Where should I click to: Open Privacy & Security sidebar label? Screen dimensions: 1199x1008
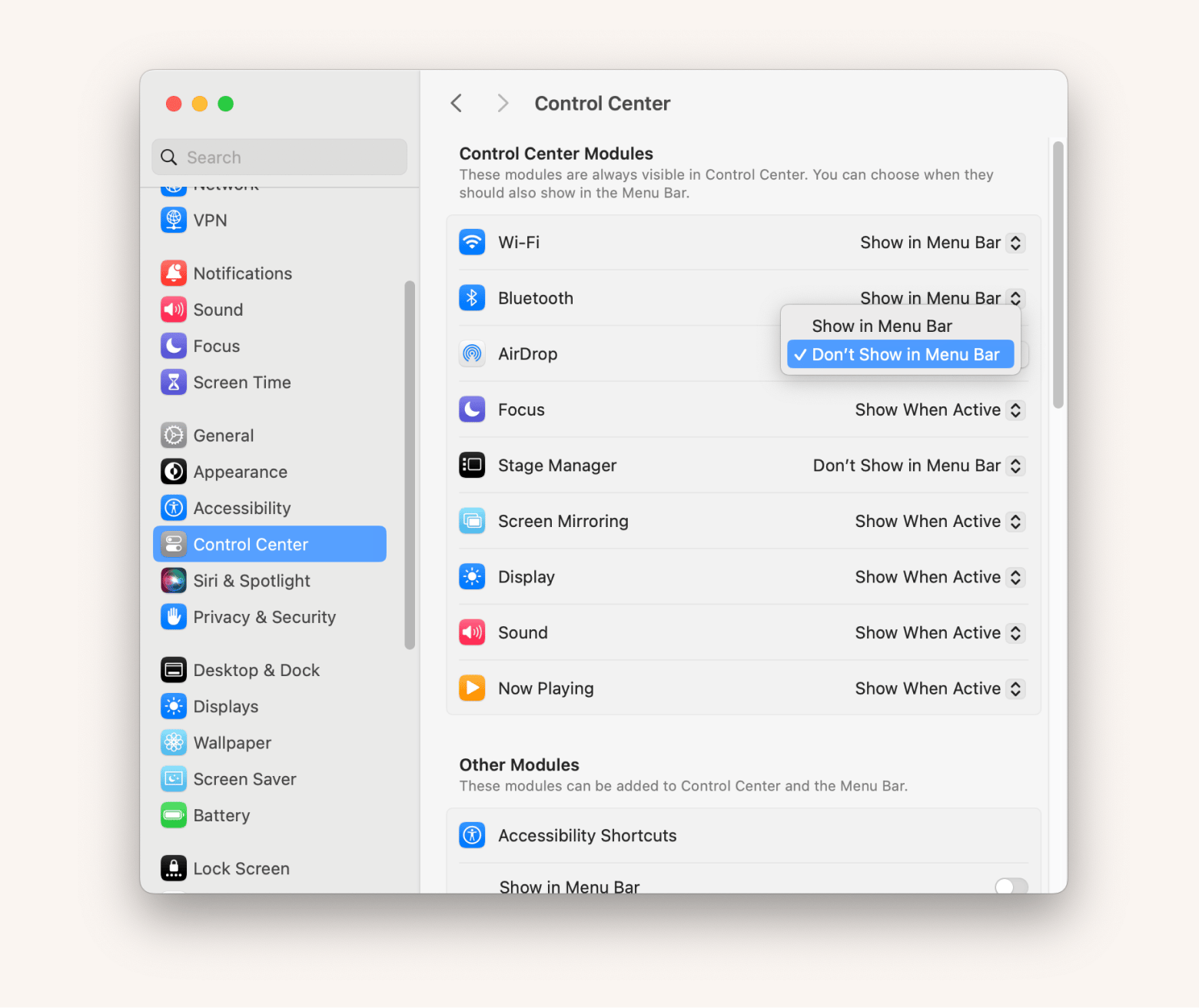click(264, 617)
